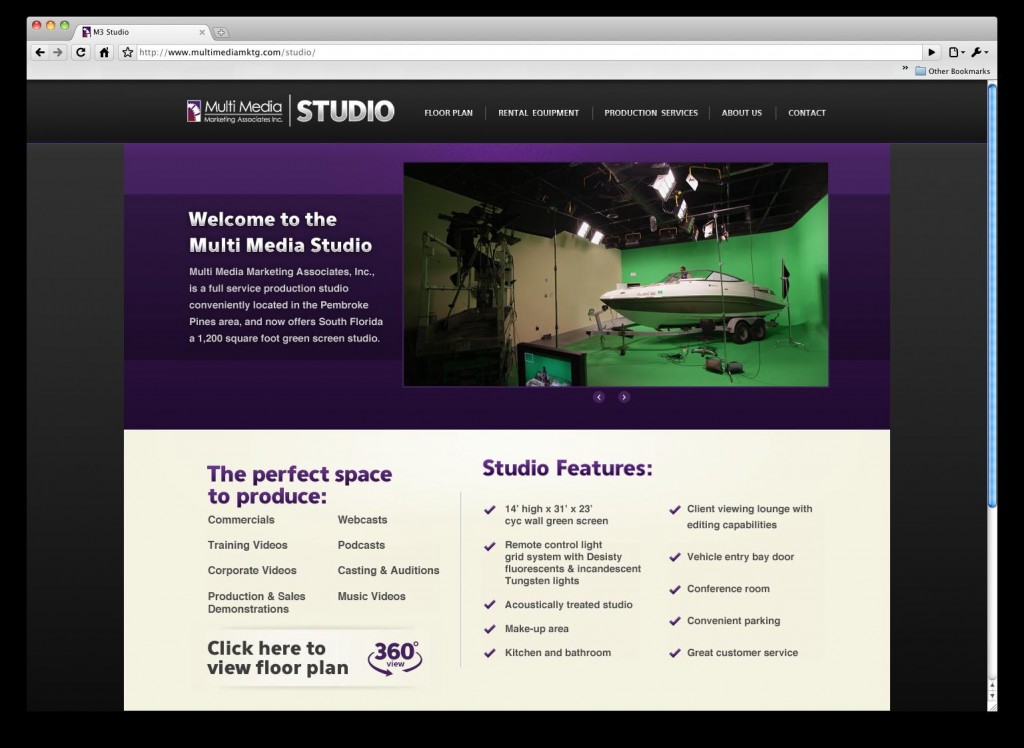Open the Rental Equipment menu item
Image resolution: width=1024 pixels, height=748 pixels.
tap(539, 113)
